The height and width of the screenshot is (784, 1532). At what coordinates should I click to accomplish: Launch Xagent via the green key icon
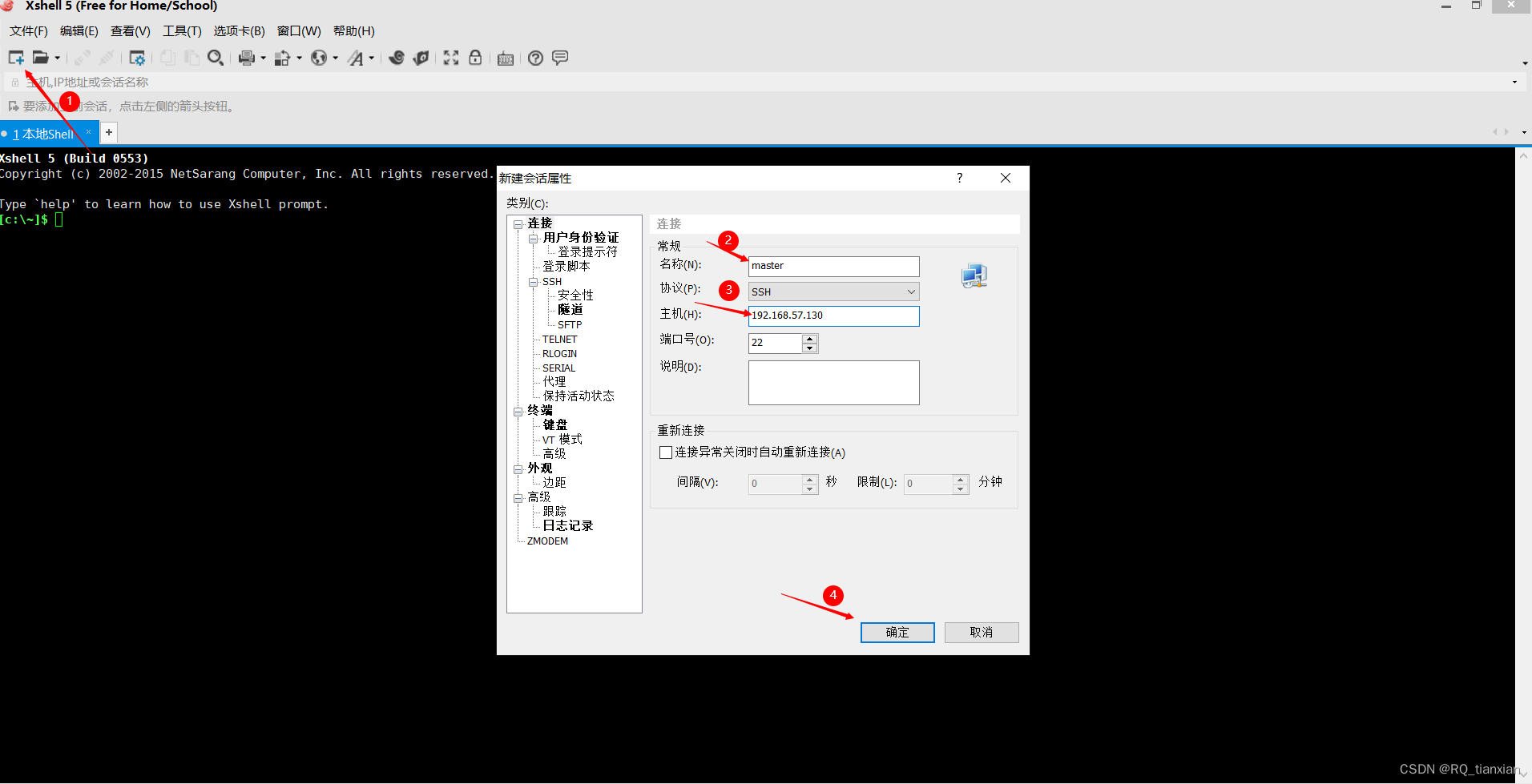pyautogui.click(x=421, y=58)
